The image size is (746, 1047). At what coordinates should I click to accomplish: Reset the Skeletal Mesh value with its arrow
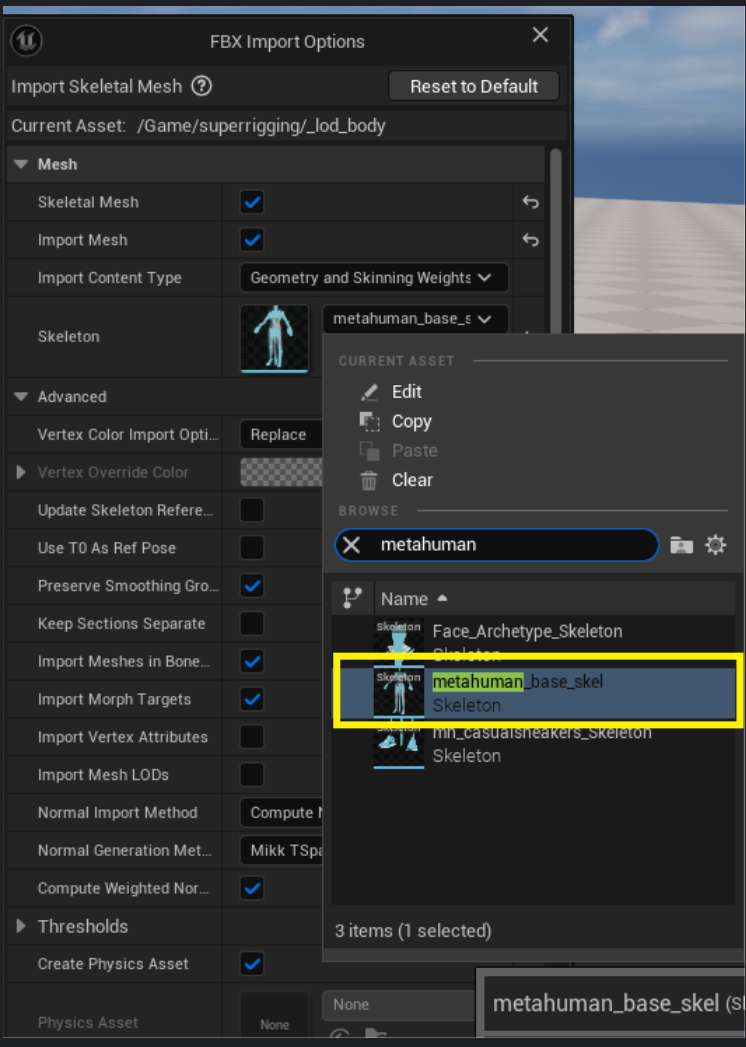[530, 202]
